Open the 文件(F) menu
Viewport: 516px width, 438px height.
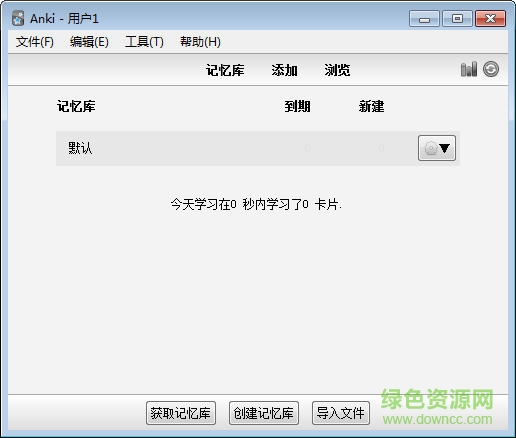coord(34,42)
